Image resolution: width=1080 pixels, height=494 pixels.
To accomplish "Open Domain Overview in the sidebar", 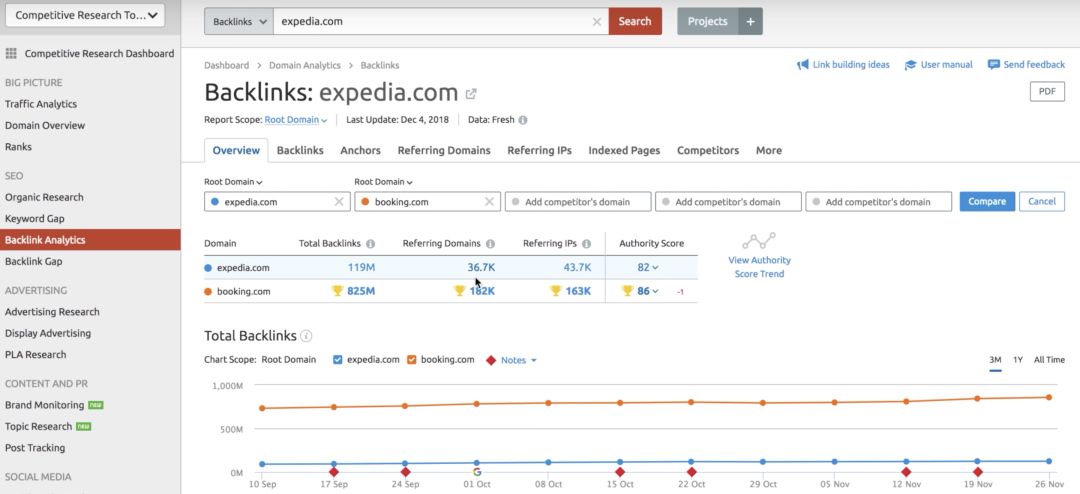I will [x=45, y=125].
